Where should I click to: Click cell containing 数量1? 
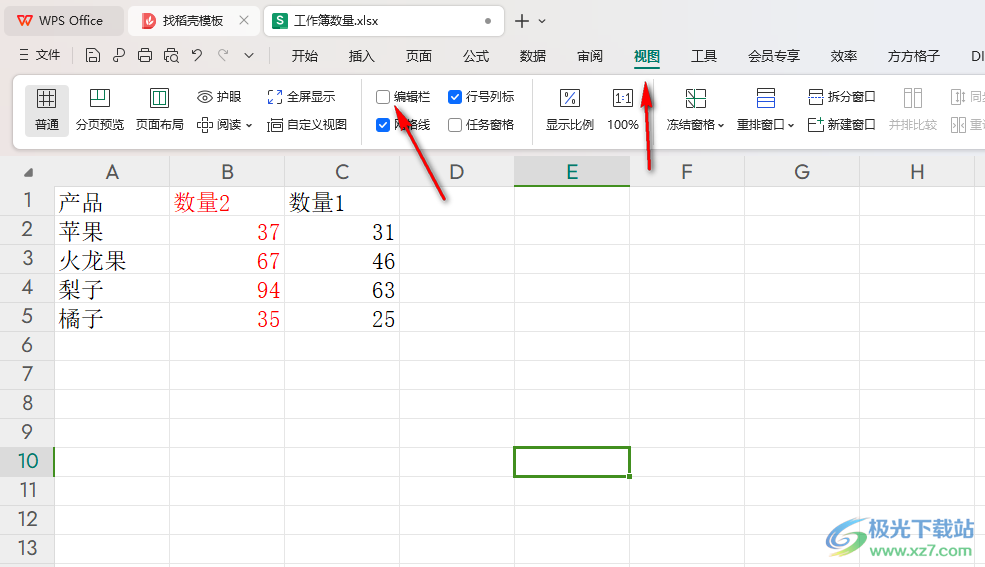coord(342,202)
